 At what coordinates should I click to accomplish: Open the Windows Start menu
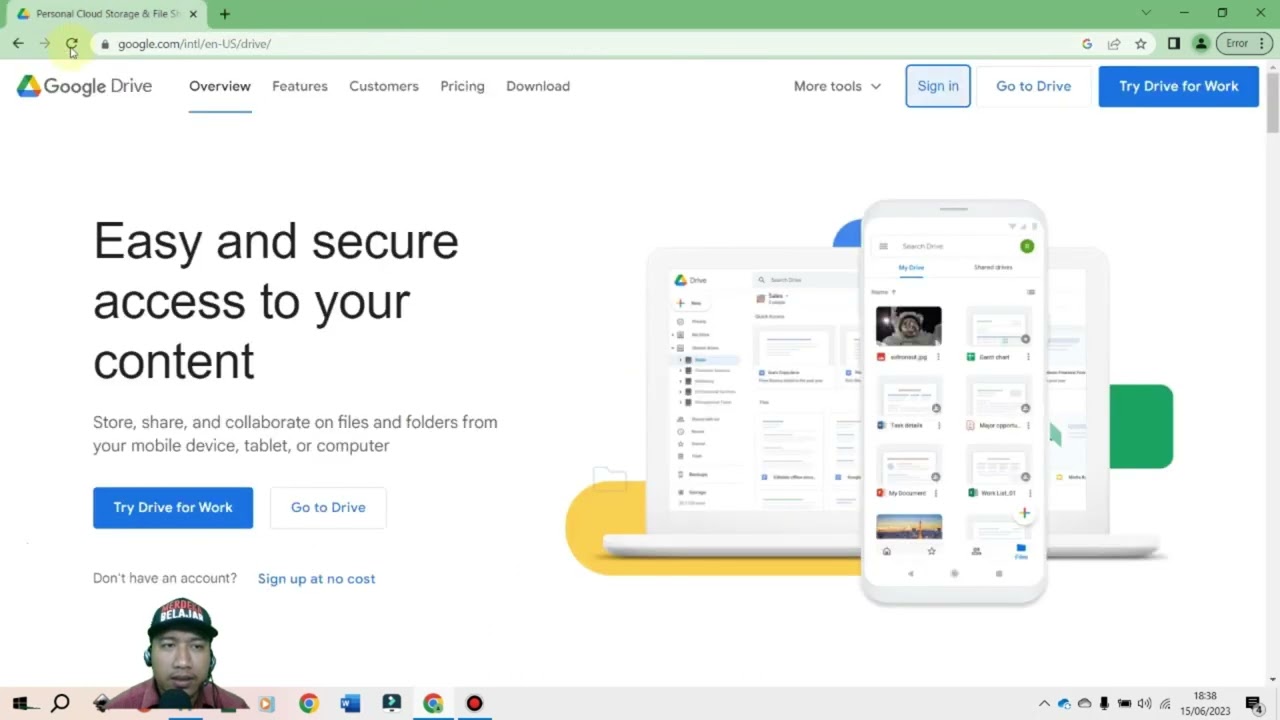(x=19, y=704)
